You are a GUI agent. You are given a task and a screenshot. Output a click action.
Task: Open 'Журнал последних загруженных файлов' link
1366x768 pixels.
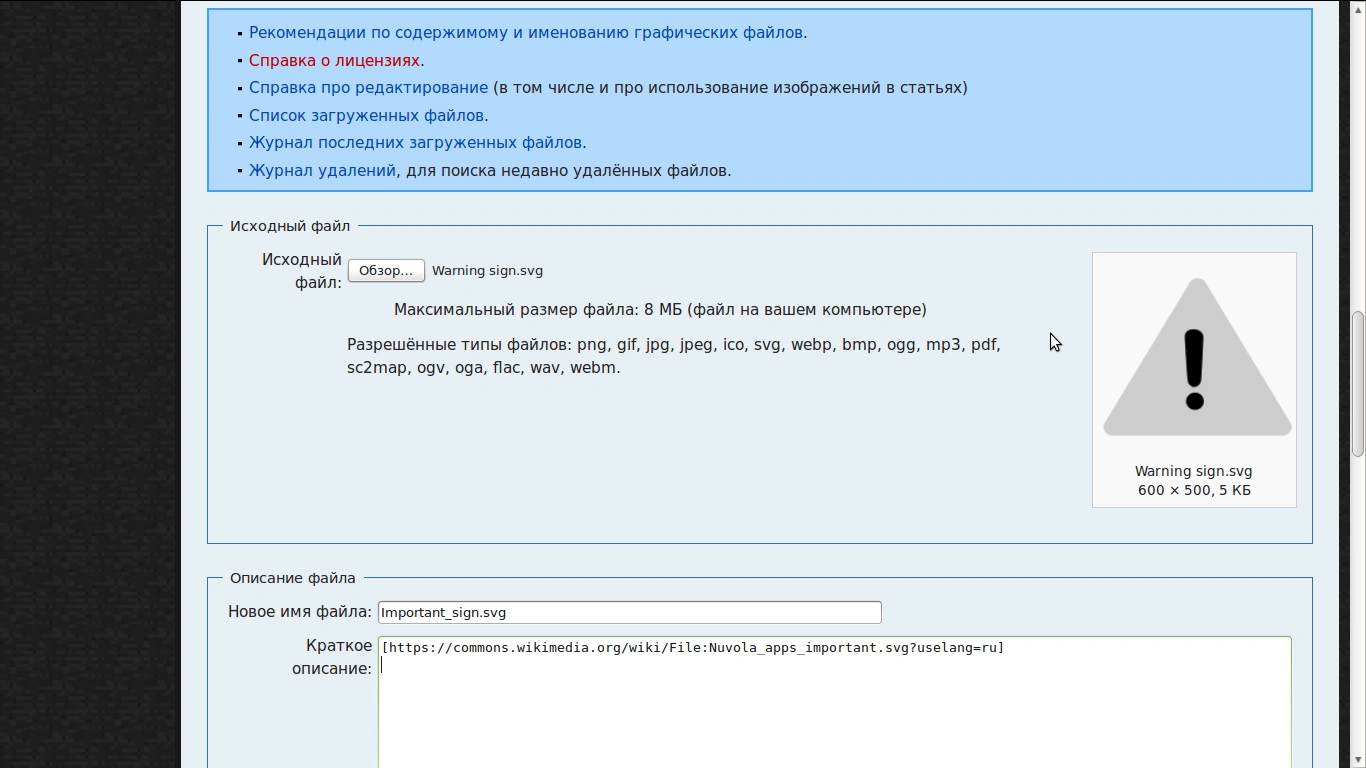(x=417, y=143)
